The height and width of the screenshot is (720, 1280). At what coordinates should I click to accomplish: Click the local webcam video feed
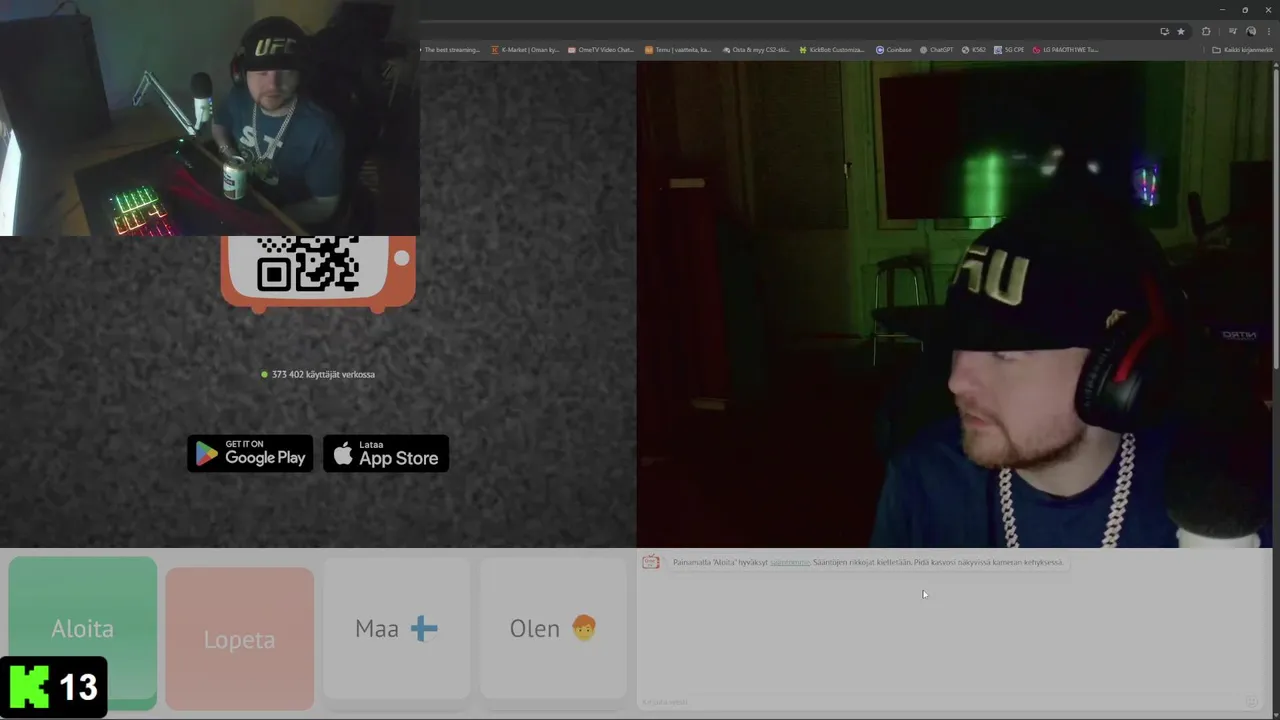(954, 304)
